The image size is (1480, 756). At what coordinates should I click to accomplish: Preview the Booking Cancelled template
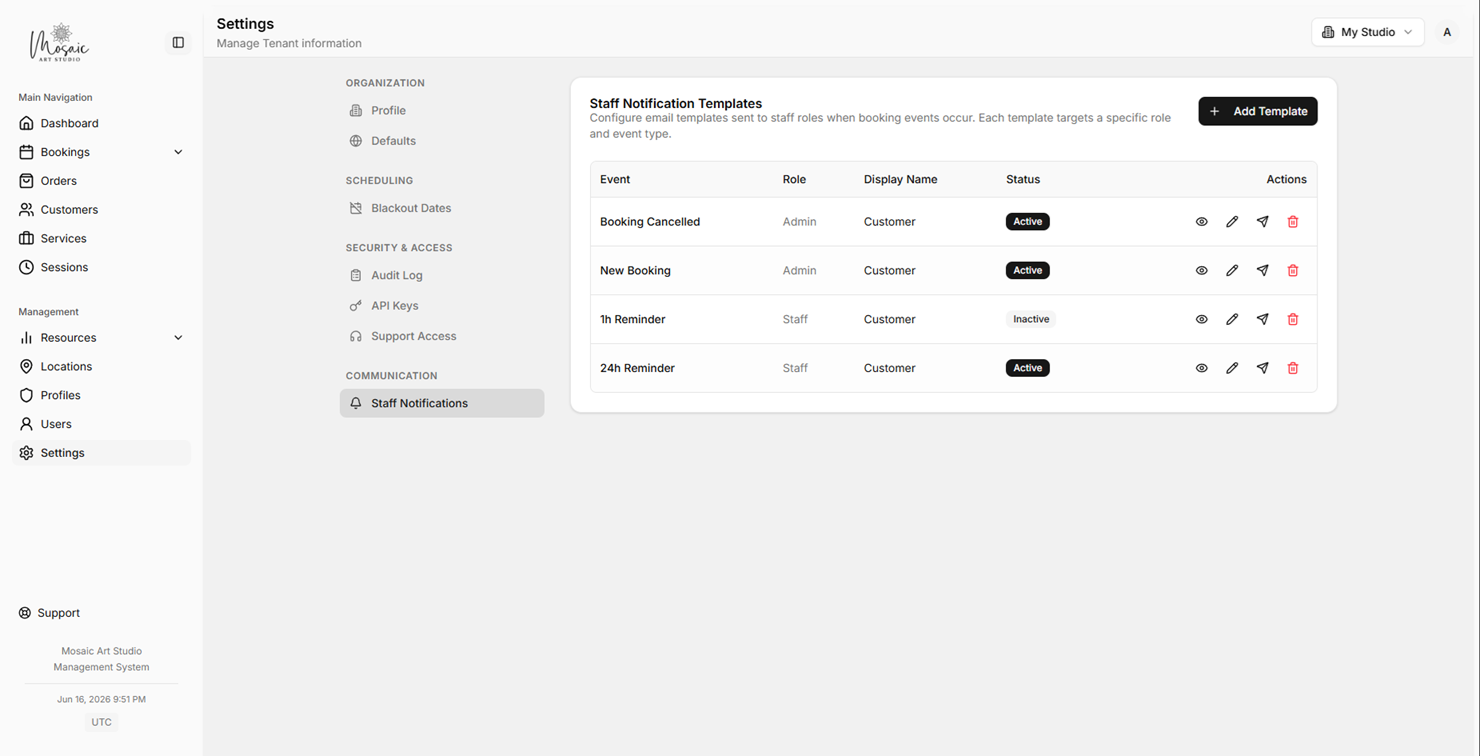[1202, 222]
